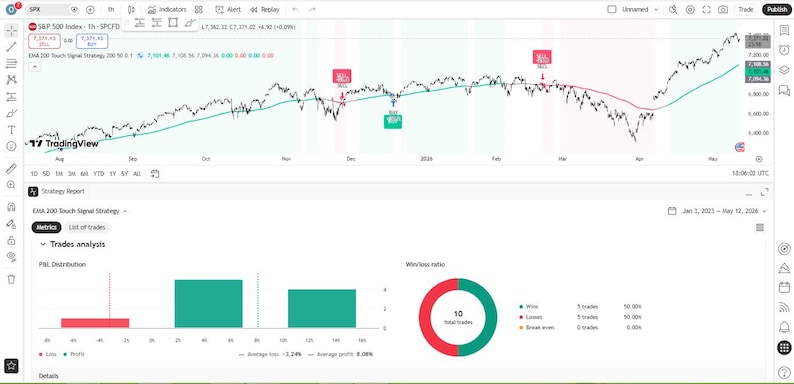The image size is (794, 384).
Task: Select the crosshair cursor tool
Action: click(x=11, y=30)
